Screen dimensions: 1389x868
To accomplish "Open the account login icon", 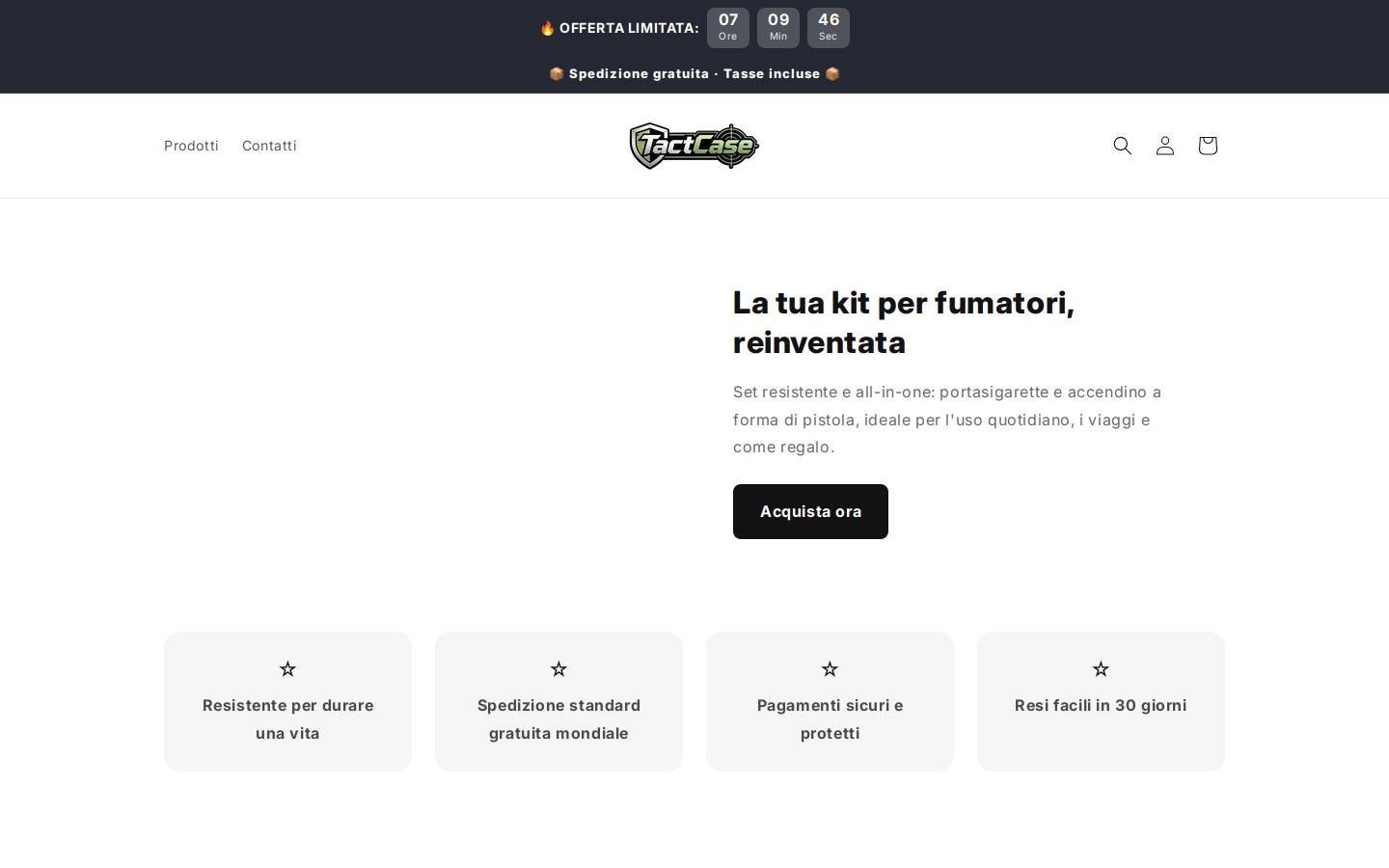I will point(1164,146).
